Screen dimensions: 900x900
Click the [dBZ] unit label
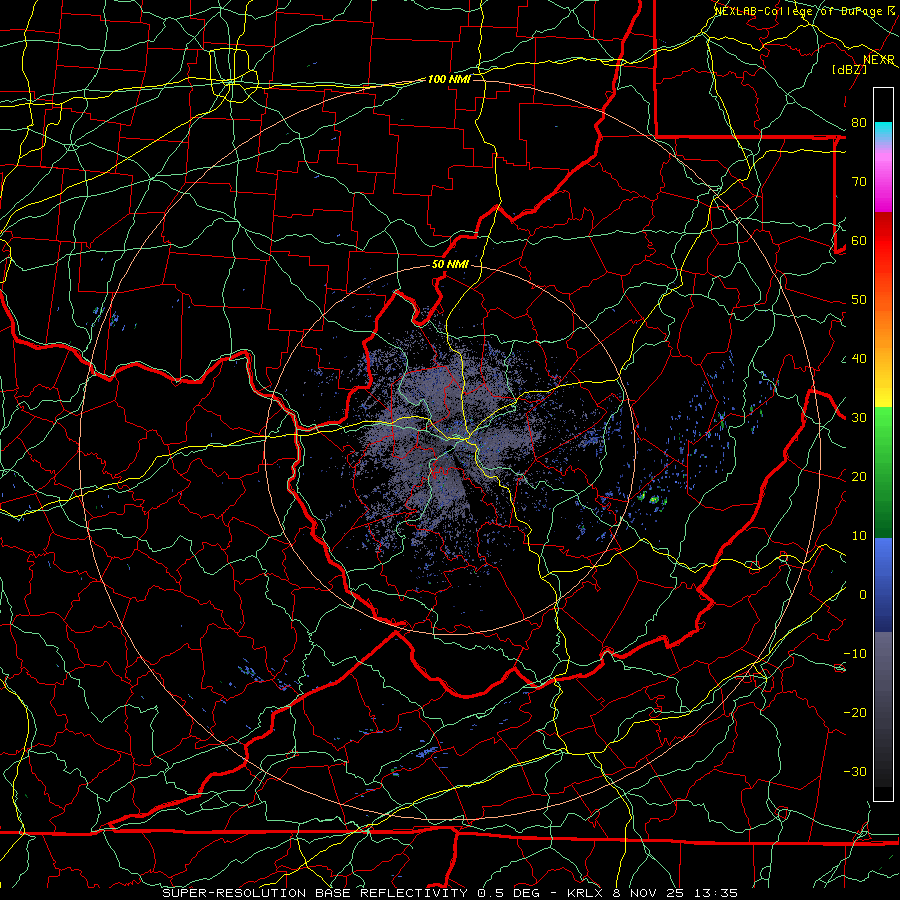pyautogui.click(x=849, y=69)
